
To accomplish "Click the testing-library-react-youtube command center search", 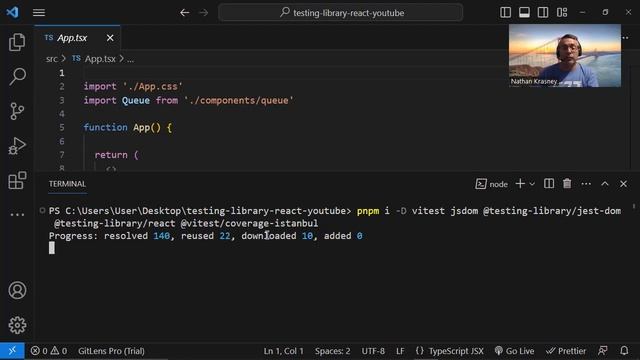I will 340,13.
